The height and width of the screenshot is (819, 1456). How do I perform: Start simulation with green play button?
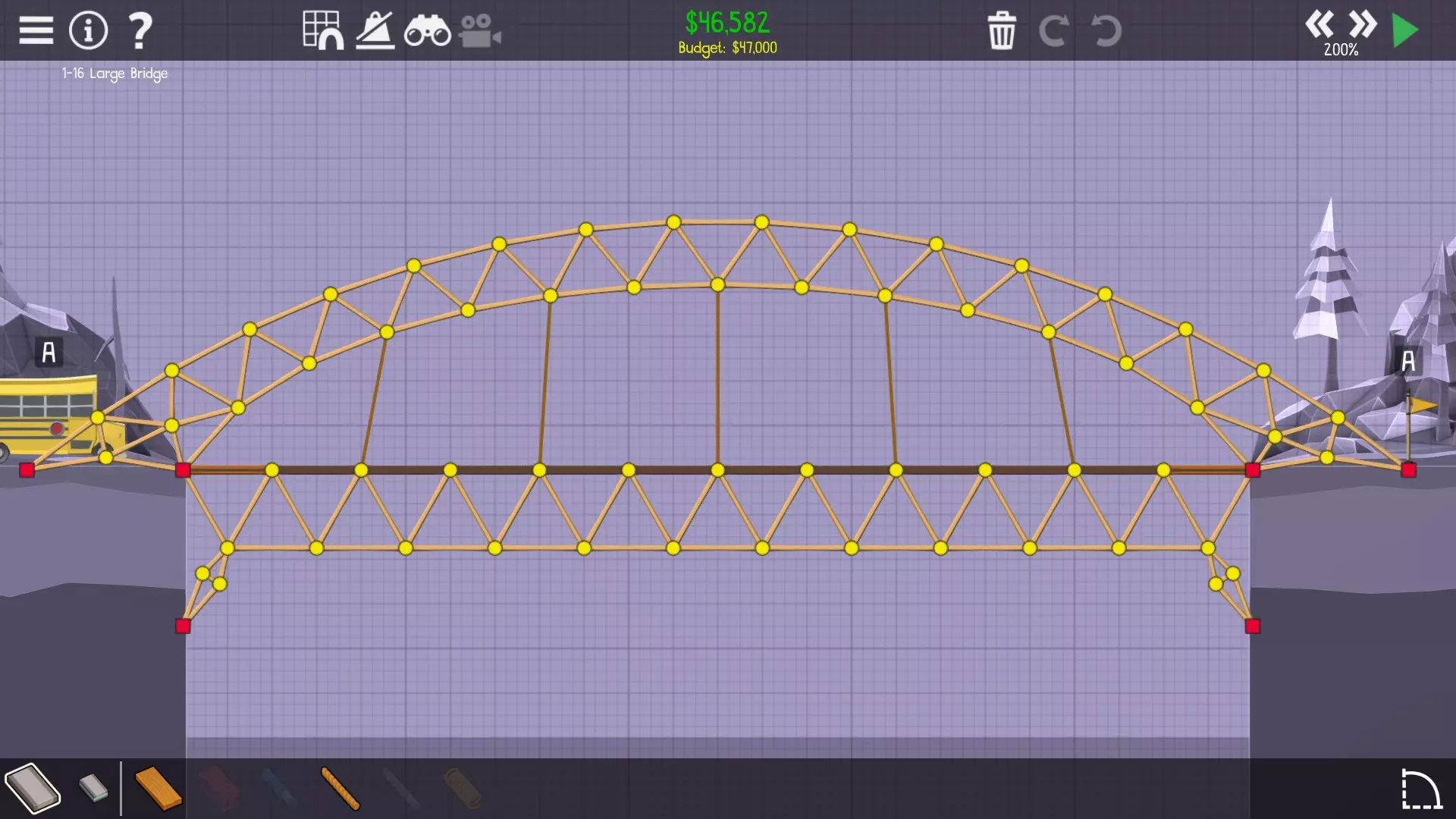pos(1405,30)
